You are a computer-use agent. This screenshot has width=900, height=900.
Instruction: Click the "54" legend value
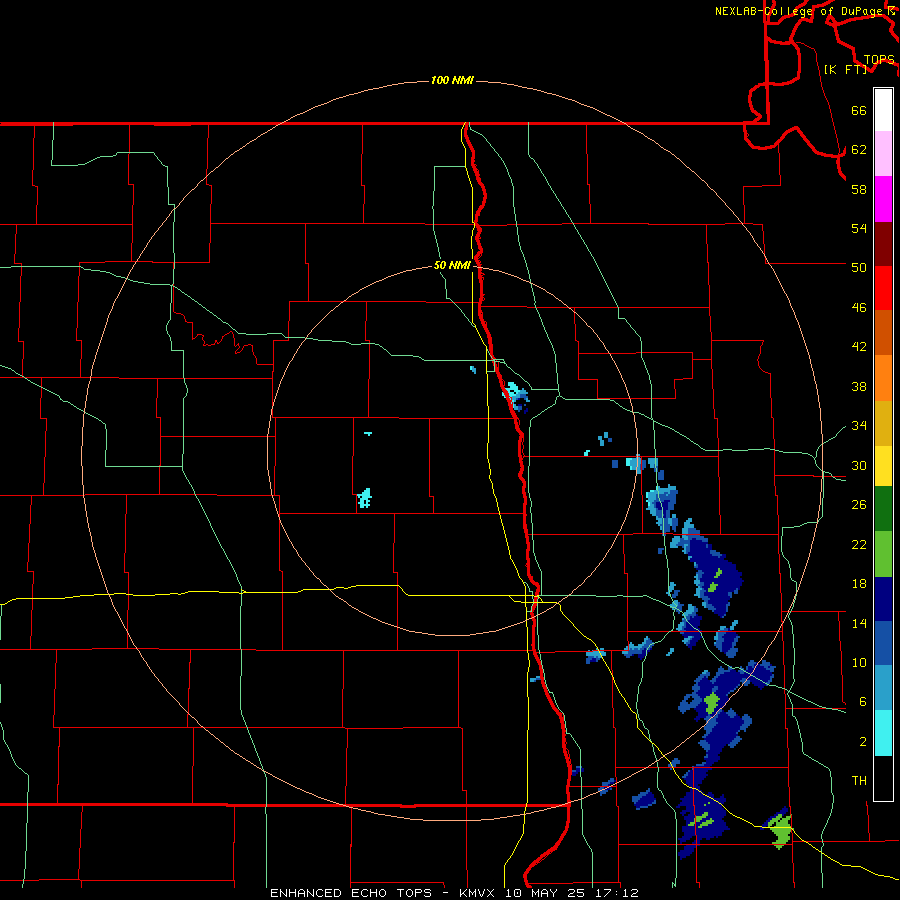click(859, 228)
